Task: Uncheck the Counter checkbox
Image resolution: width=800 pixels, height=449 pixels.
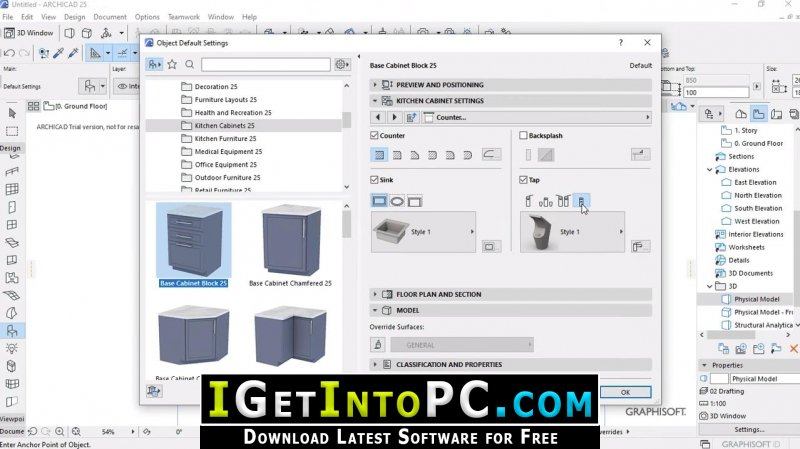Action: tap(374, 135)
